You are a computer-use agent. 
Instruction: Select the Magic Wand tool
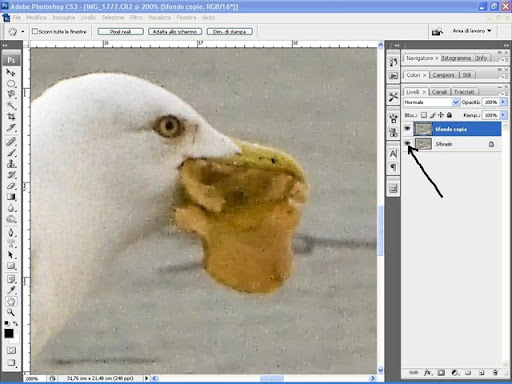coord(11,106)
